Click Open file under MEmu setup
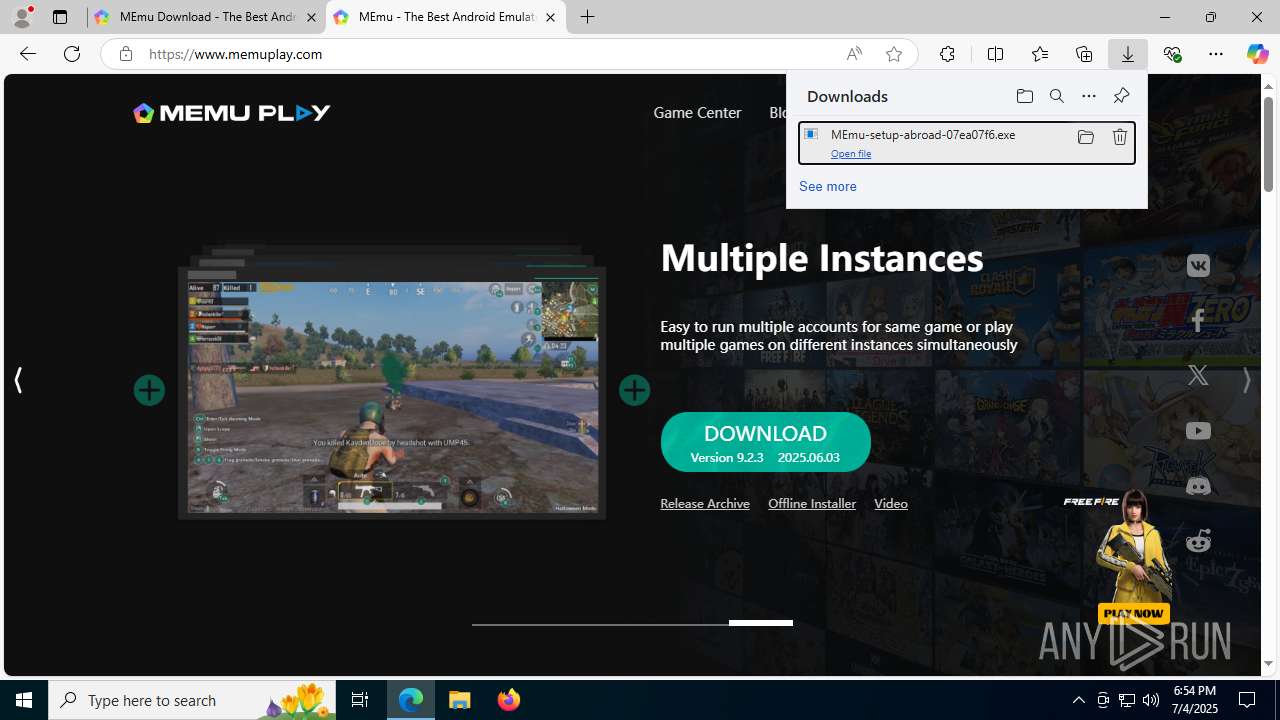1280x720 pixels. 851,154
